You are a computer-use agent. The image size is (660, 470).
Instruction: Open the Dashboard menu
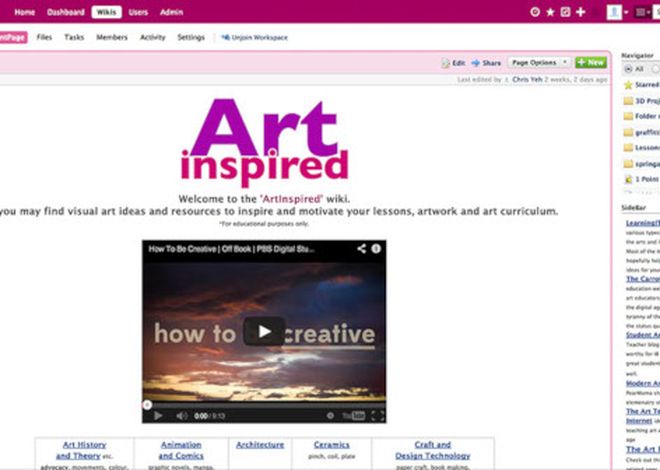66,12
